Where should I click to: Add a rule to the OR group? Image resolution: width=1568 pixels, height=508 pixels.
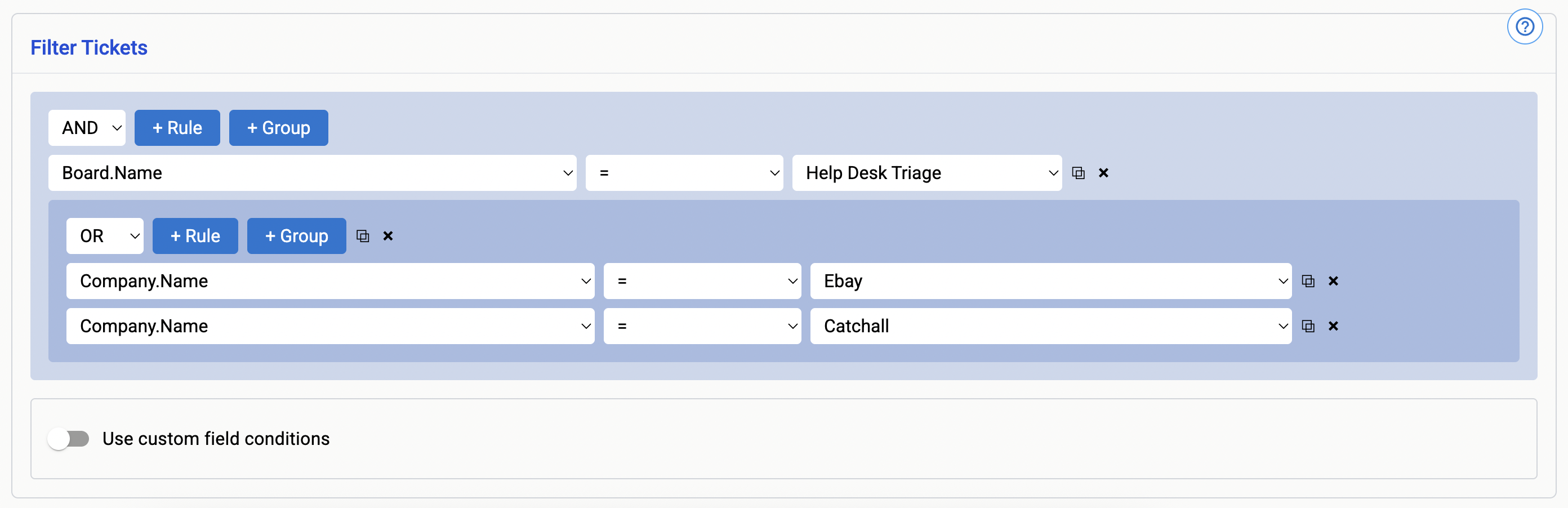tap(195, 236)
